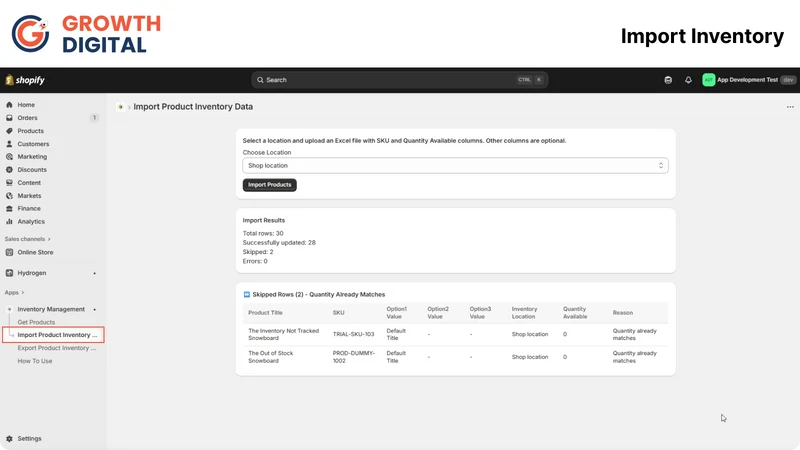Click the pin dot next to Inventory Management
This screenshot has height=450, width=800.
point(94,309)
